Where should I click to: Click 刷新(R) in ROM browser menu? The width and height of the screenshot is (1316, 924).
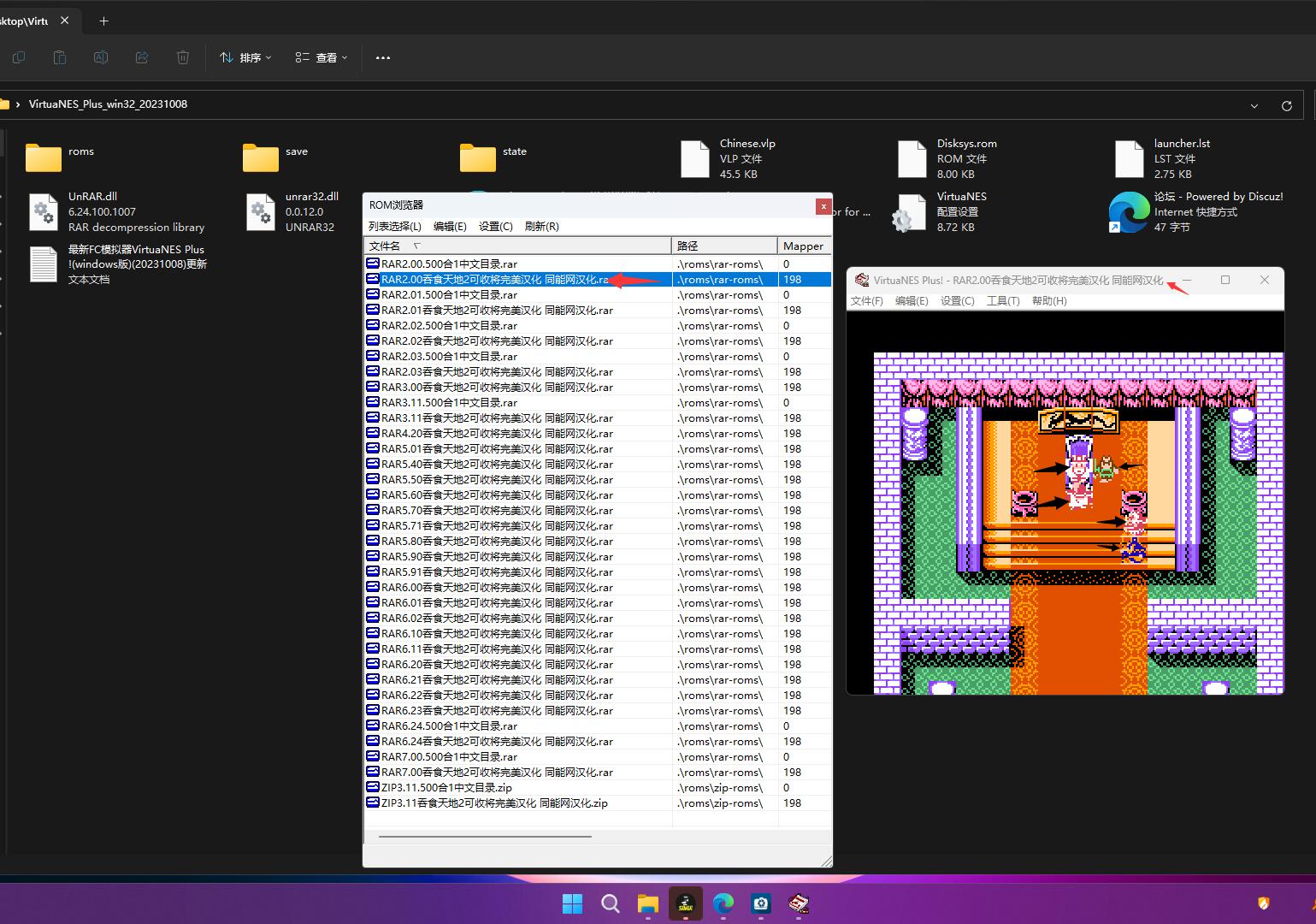point(541,226)
